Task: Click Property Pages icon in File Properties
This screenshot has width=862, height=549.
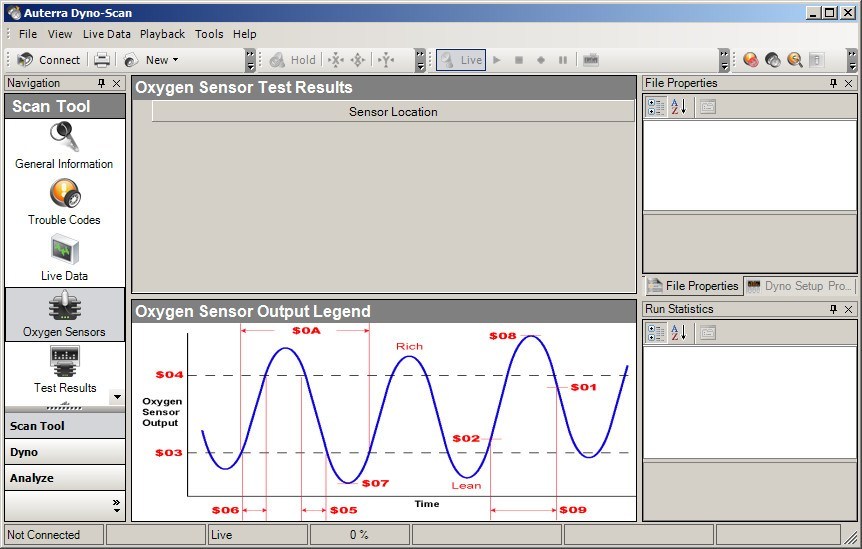Action: click(708, 107)
